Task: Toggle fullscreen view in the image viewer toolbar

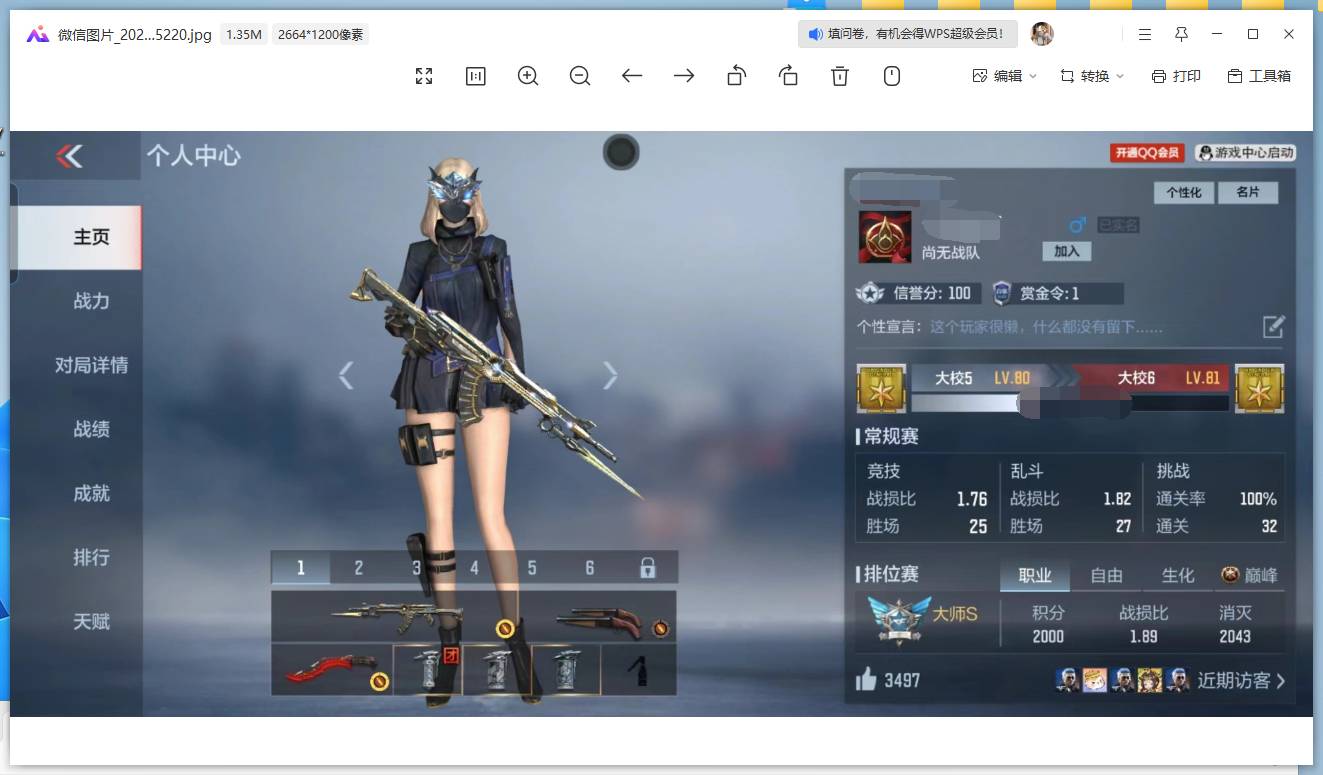Action: coord(424,76)
